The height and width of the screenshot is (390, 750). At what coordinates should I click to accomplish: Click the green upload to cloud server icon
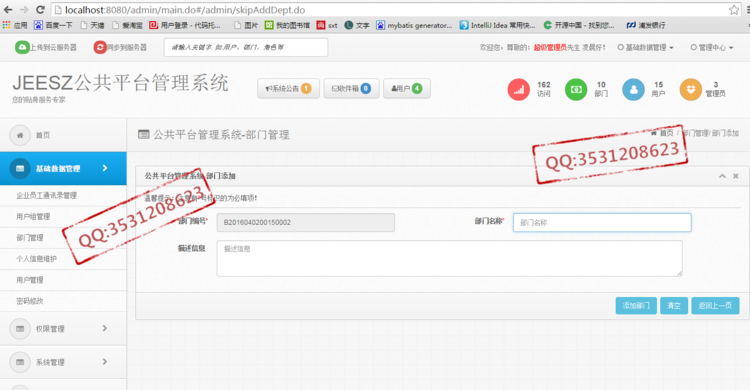[22, 47]
